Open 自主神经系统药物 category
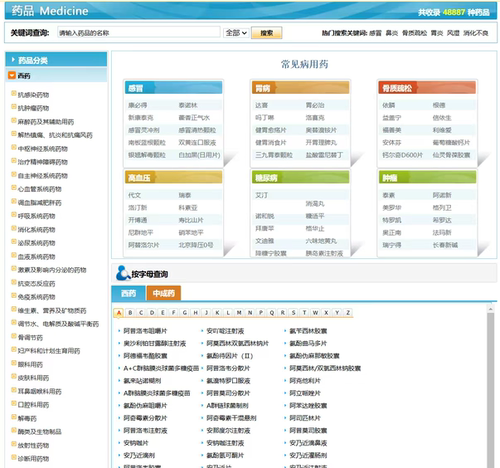The width and height of the screenshot is (500, 468). pos(43,176)
